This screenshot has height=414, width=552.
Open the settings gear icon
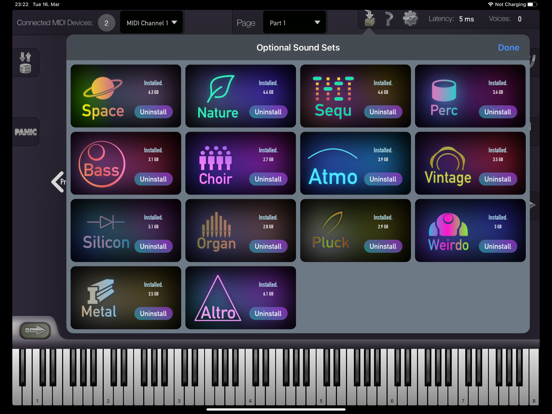(410, 18)
